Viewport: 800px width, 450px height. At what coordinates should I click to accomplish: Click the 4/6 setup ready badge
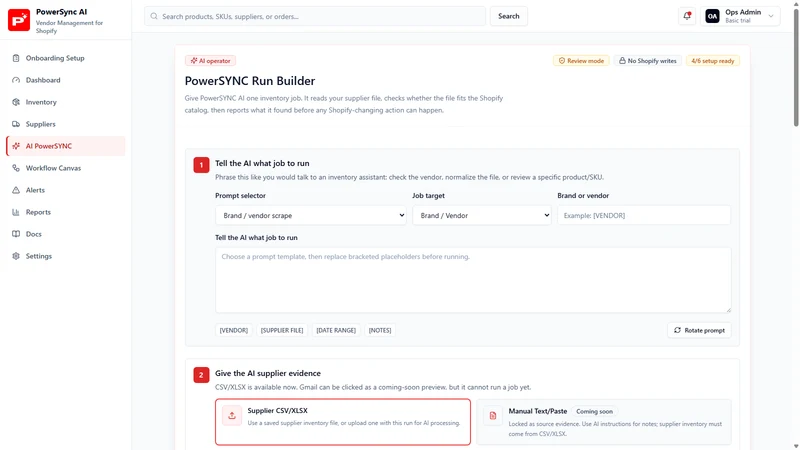[713, 61]
